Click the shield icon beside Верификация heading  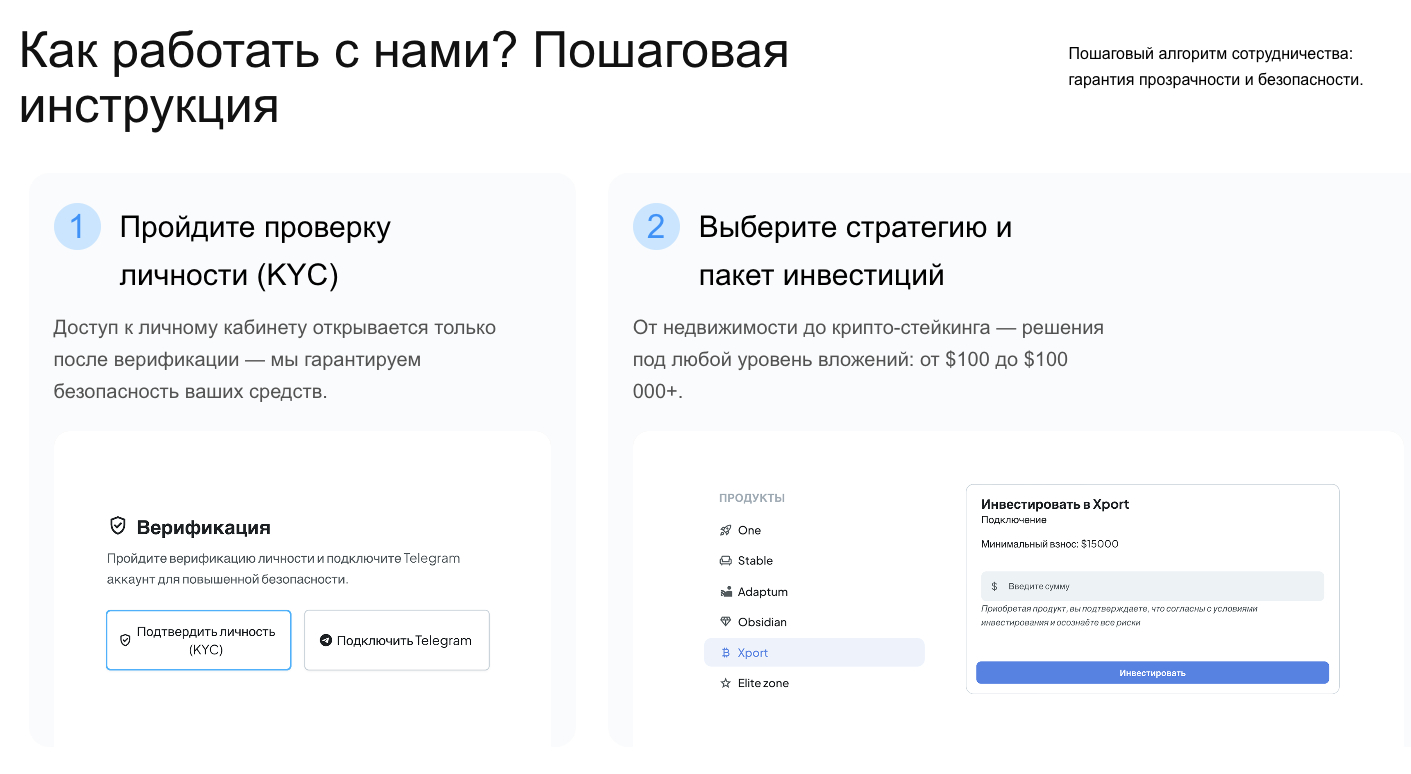(x=118, y=526)
